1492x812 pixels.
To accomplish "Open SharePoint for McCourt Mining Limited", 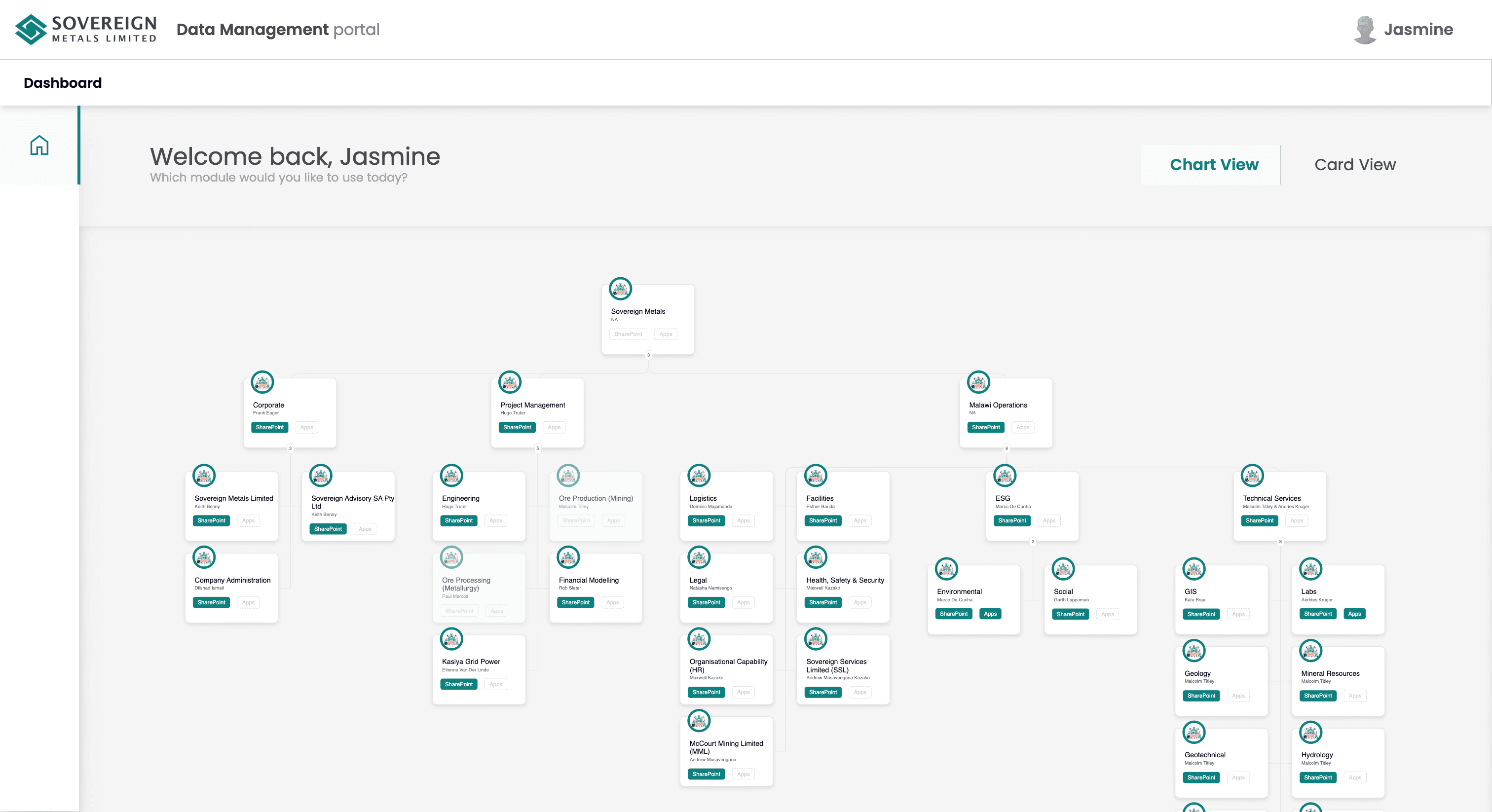I will tap(707, 774).
